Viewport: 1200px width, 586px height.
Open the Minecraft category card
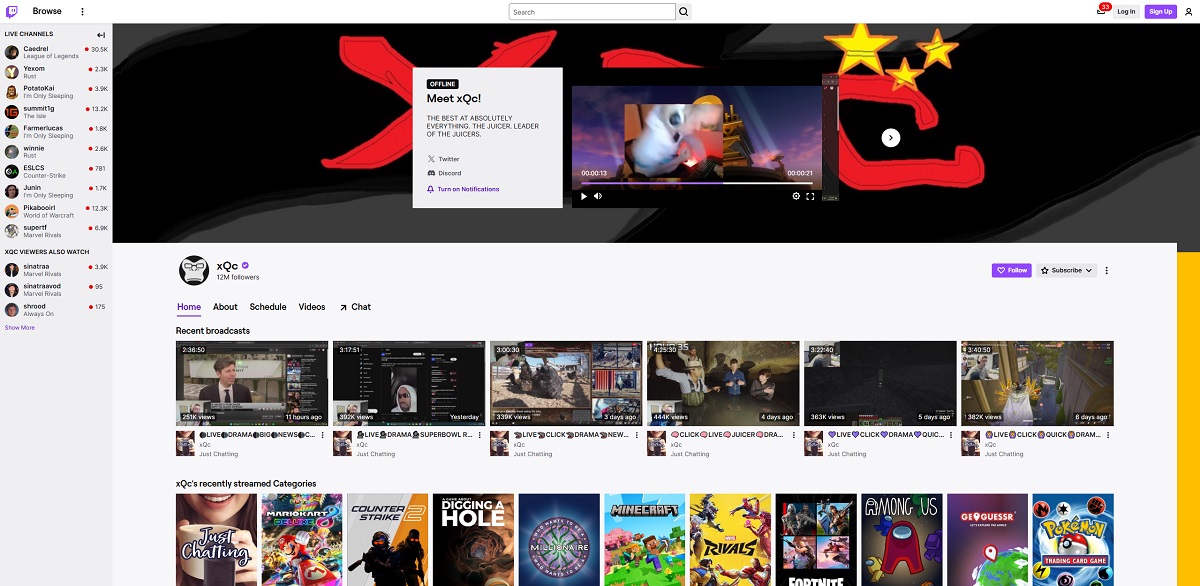(645, 539)
